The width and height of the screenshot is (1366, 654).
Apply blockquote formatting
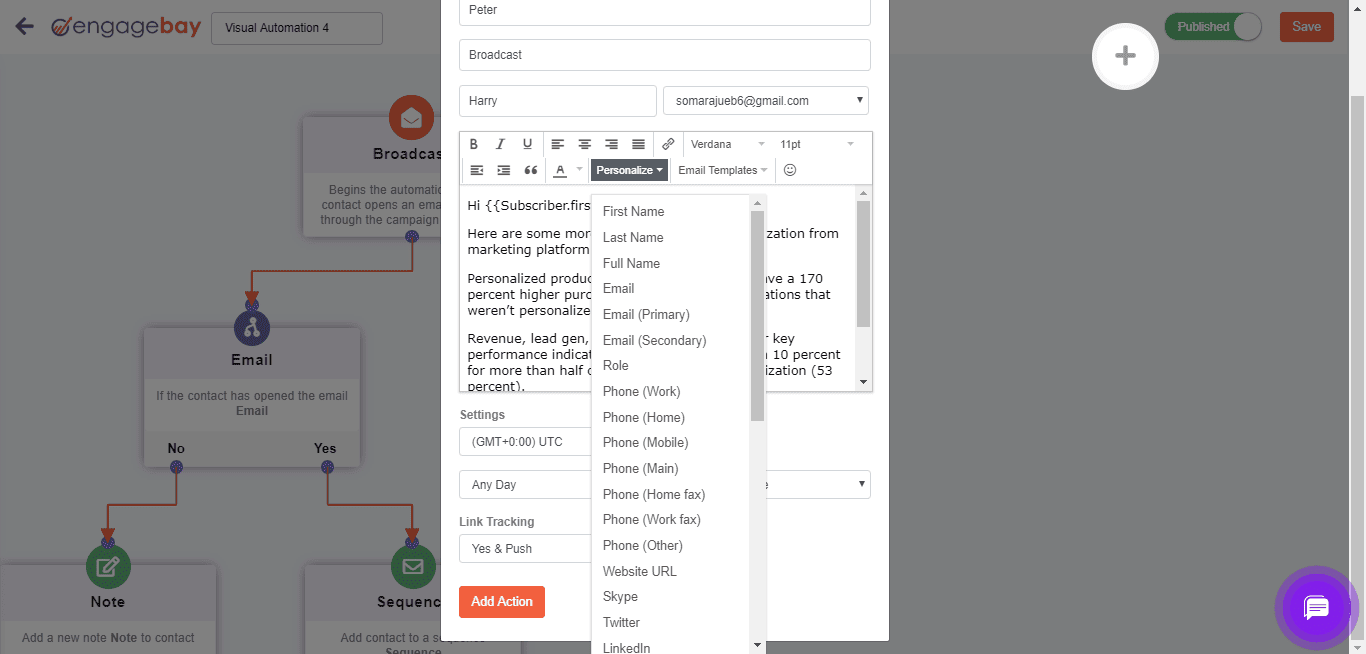pyautogui.click(x=530, y=170)
